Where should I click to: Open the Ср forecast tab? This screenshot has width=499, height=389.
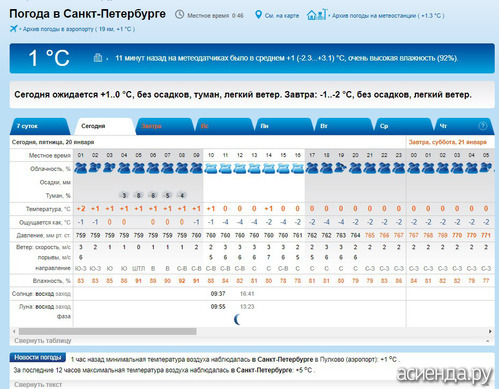[404, 126]
